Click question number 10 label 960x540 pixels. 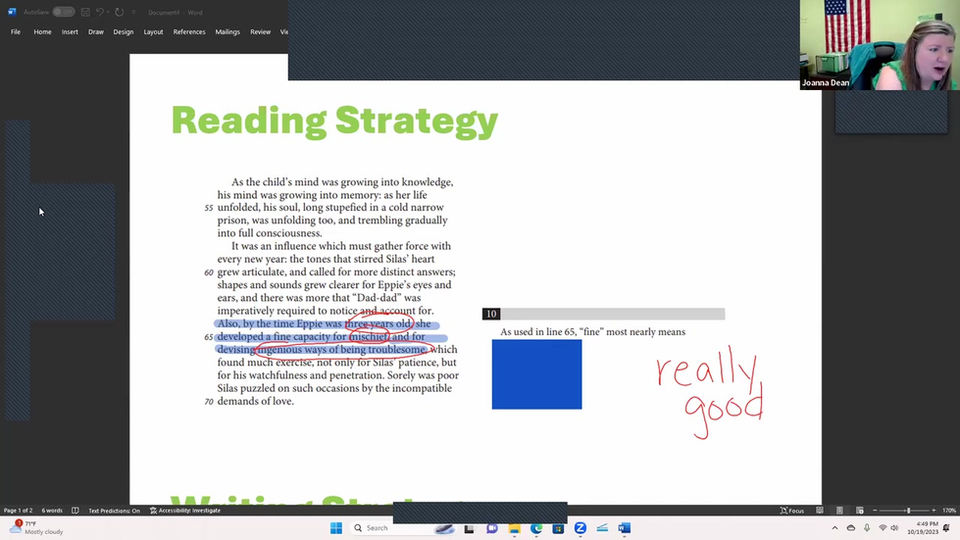[x=491, y=314]
